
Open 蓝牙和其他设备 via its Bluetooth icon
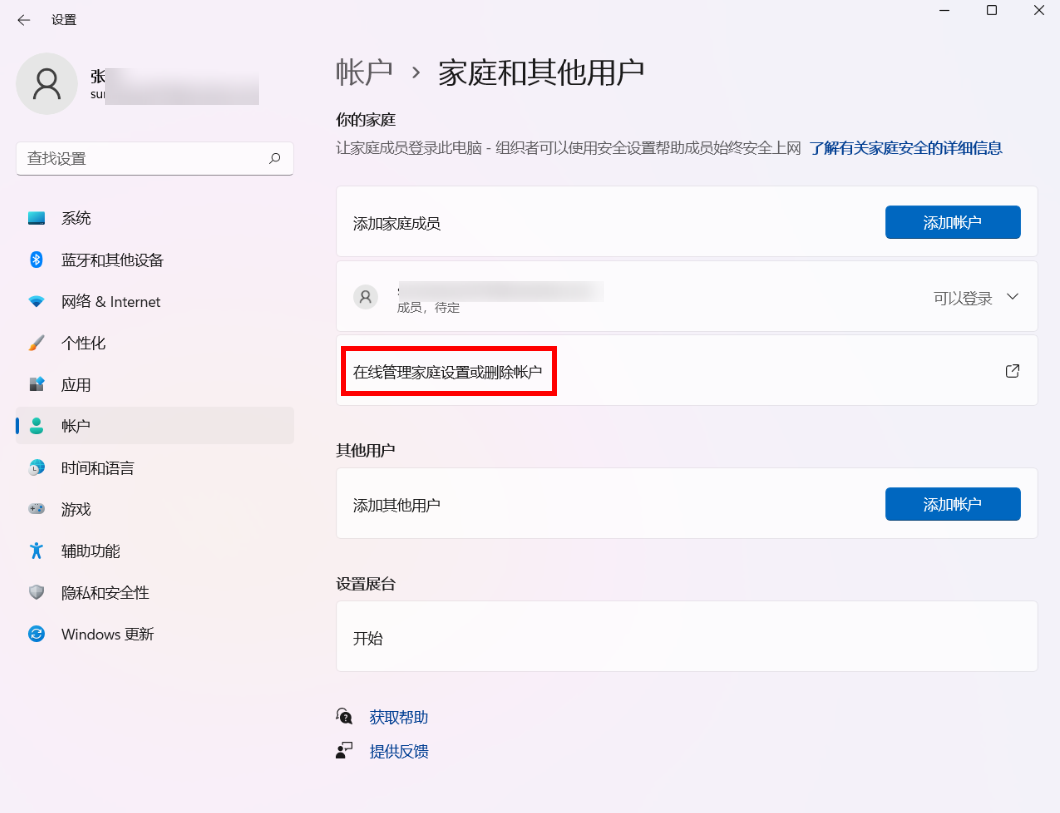(x=37, y=260)
